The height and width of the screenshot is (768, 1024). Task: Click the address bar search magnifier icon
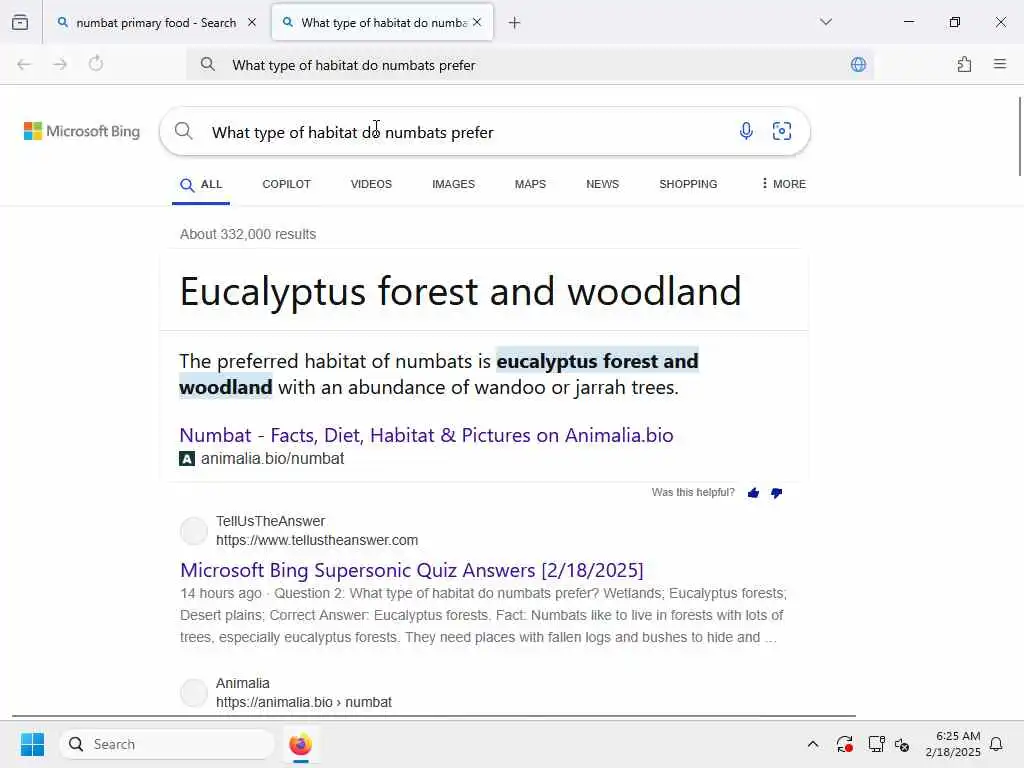208,64
